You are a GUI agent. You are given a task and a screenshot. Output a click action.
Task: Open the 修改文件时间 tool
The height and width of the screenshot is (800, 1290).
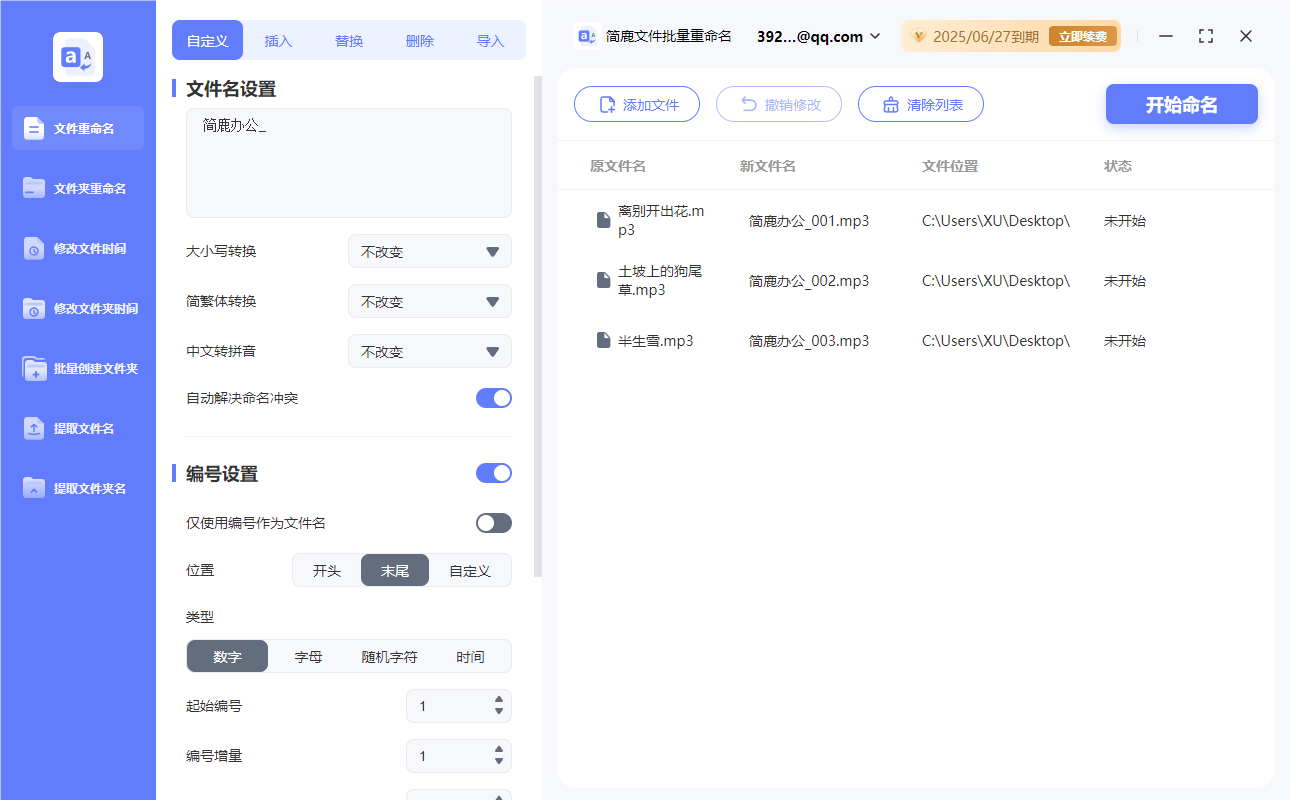[x=77, y=248]
